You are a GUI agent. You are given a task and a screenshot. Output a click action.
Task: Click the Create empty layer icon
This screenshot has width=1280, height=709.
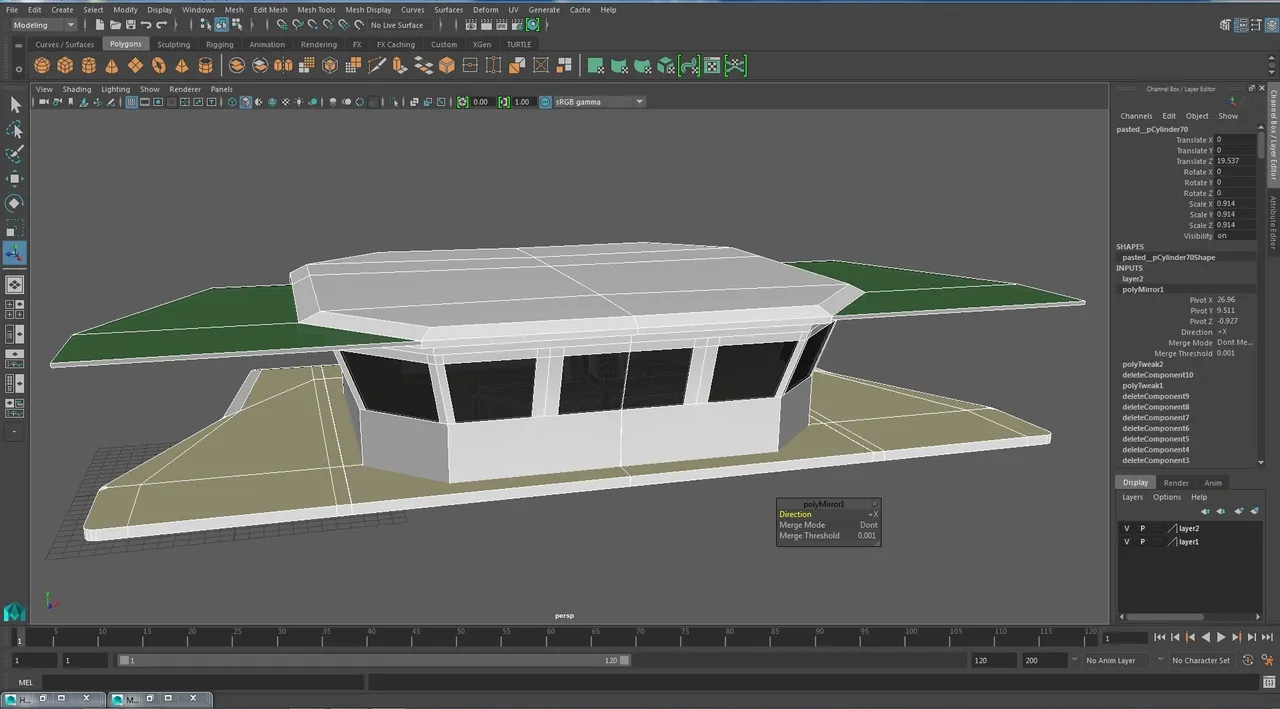(x=1239, y=511)
